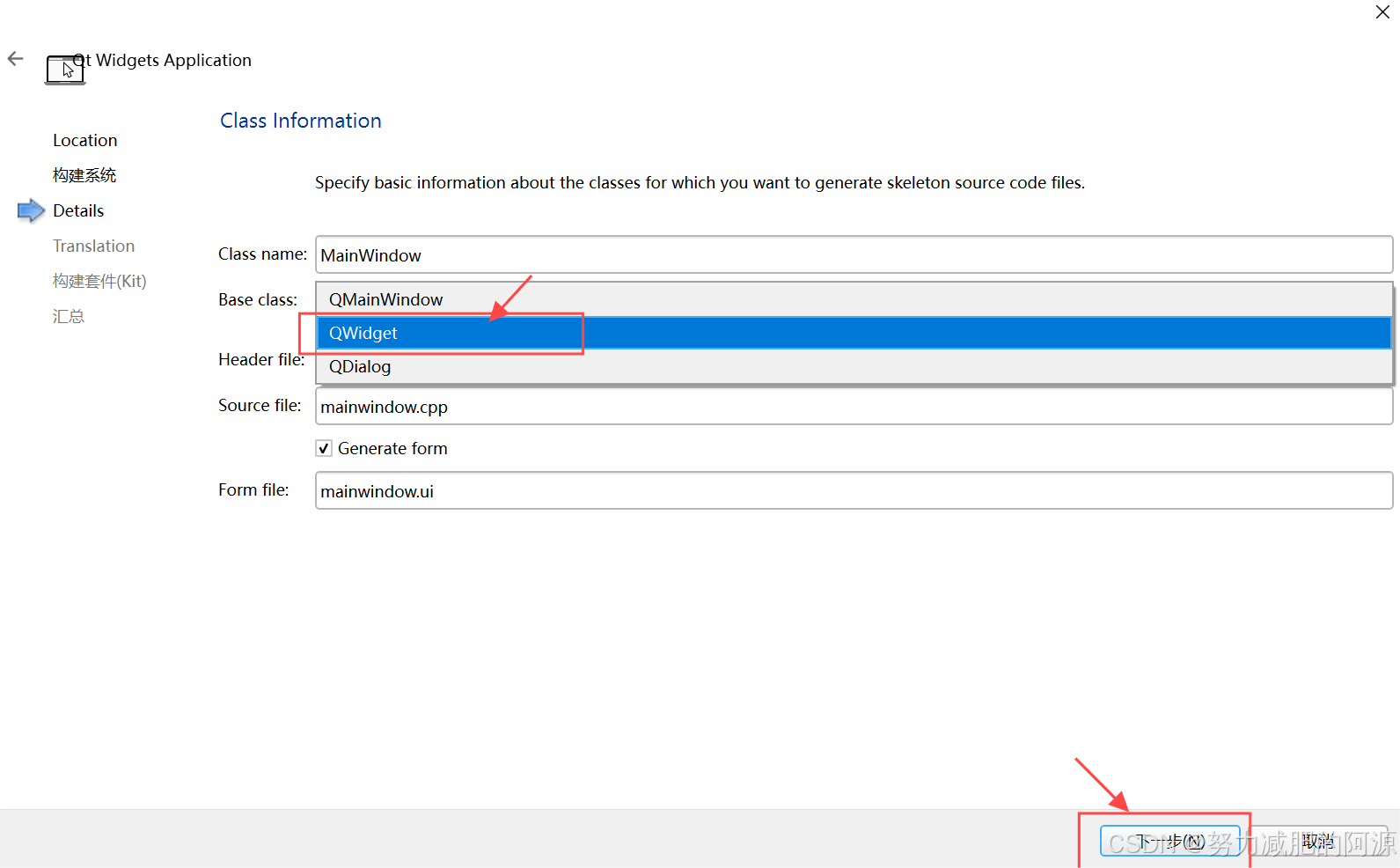Click the 取消 cancel button
The width and height of the screenshot is (1400, 868).
[x=1318, y=842]
